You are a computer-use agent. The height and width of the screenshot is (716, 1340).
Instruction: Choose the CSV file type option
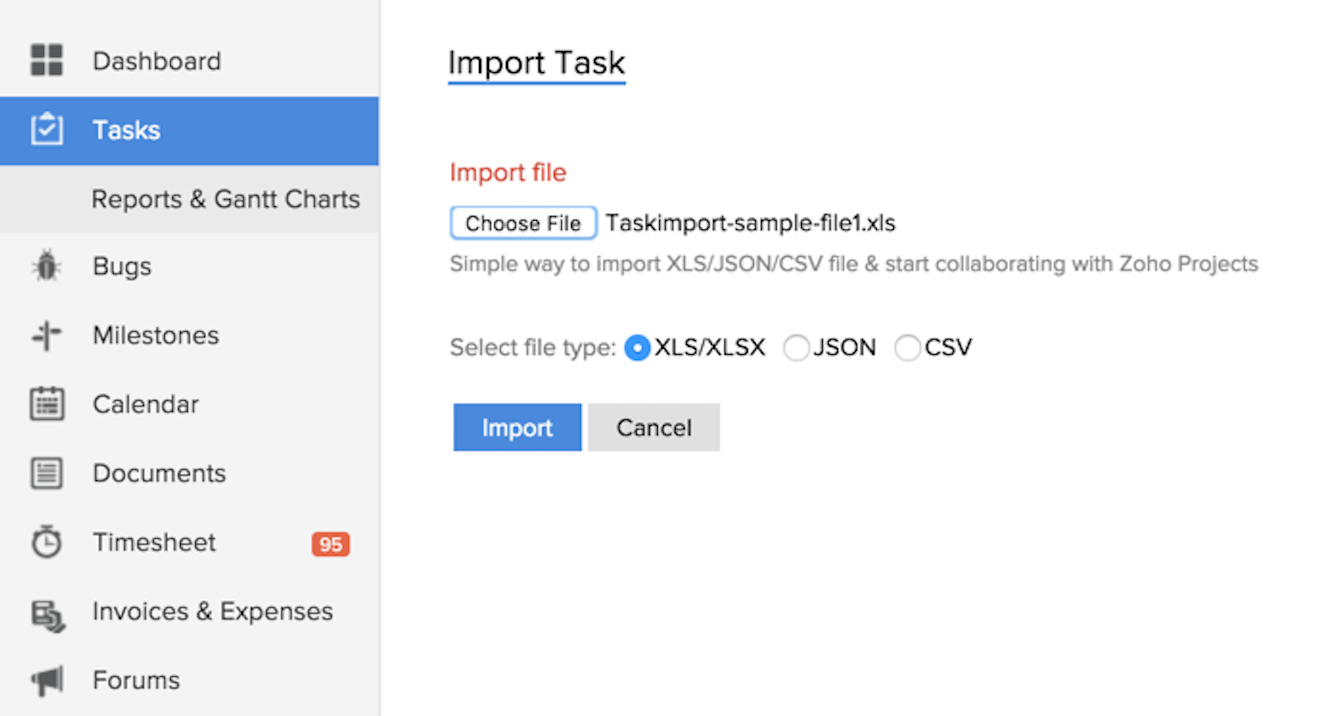click(x=907, y=348)
